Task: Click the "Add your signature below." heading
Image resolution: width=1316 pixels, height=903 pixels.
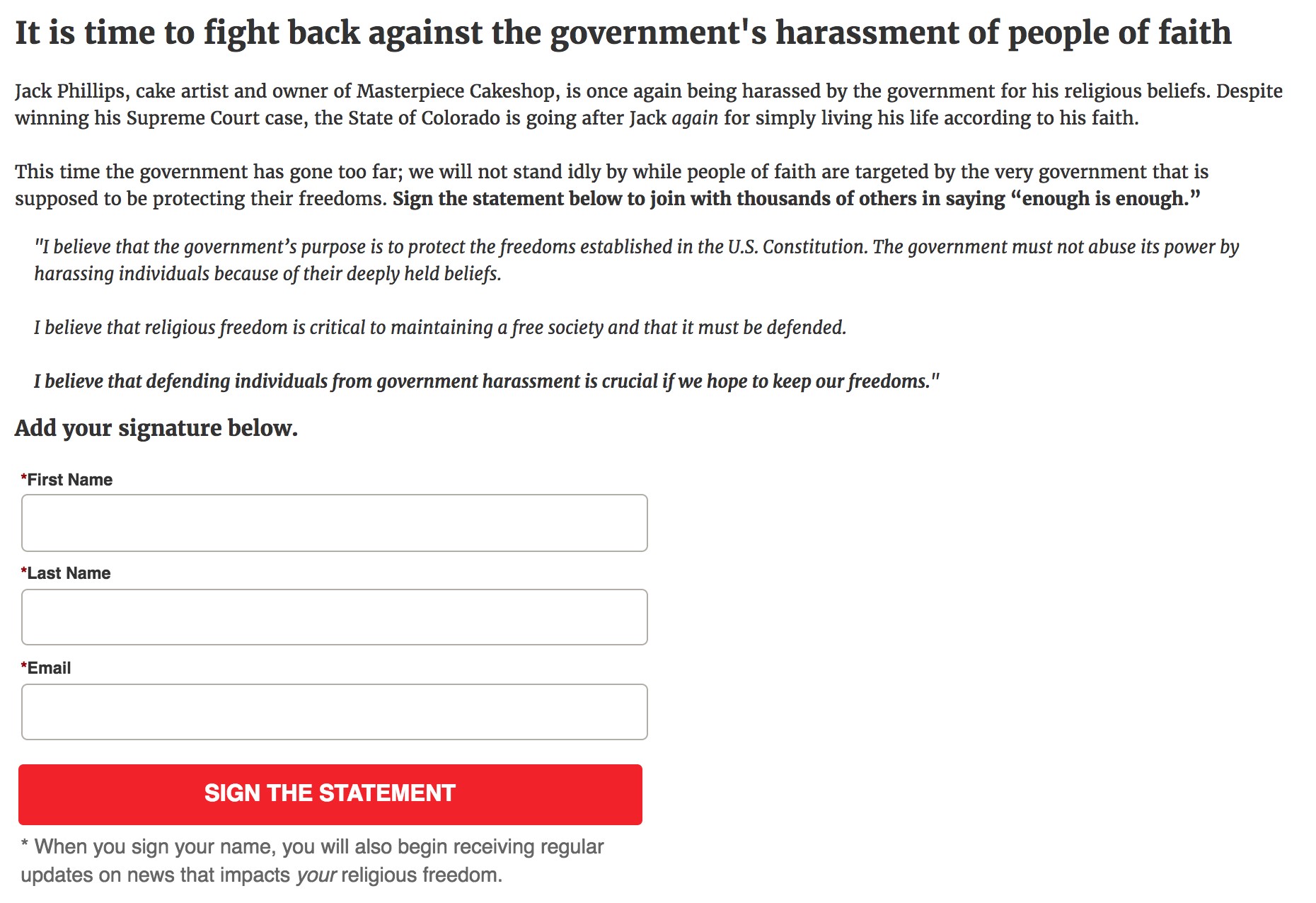Action: pos(156,428)
